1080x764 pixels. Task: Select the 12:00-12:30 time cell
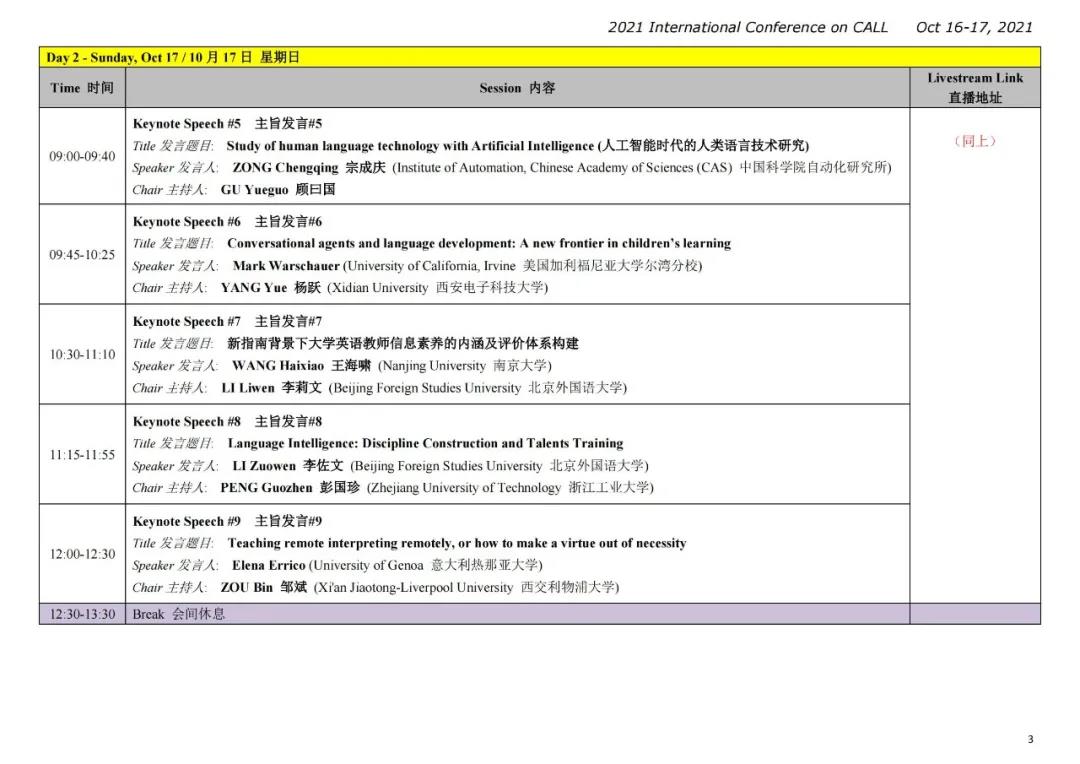[x=82, y=554]
